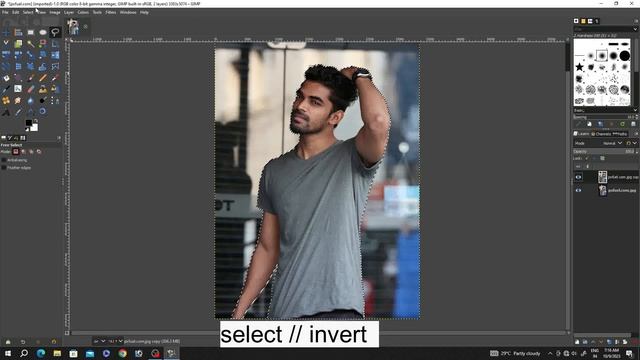Switch to the Paths tab in dock

pos(620,134)
